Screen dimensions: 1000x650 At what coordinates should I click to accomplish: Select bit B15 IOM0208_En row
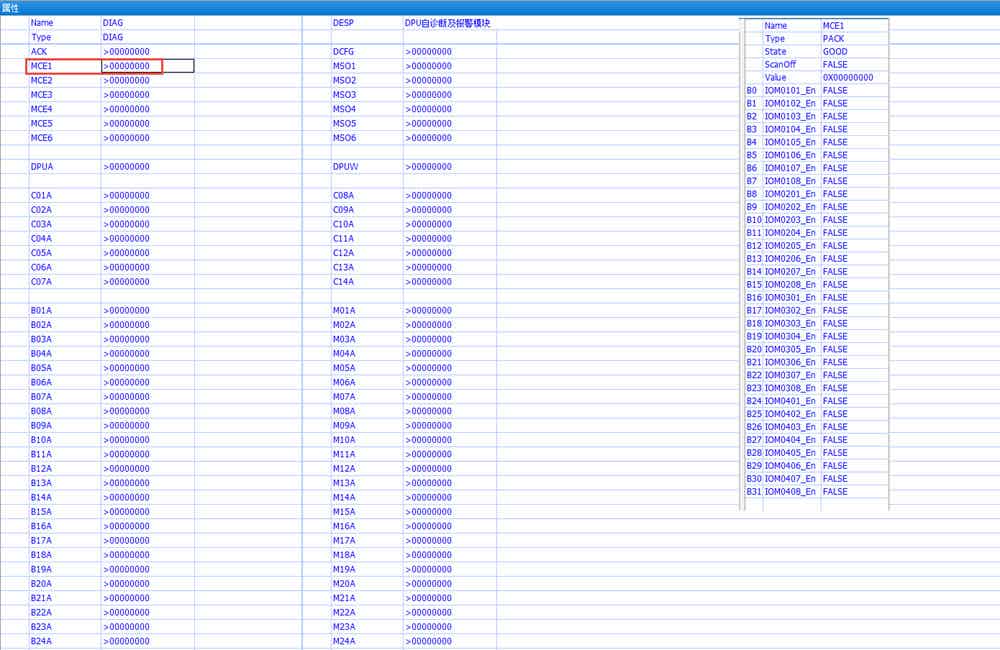point(816,284)
